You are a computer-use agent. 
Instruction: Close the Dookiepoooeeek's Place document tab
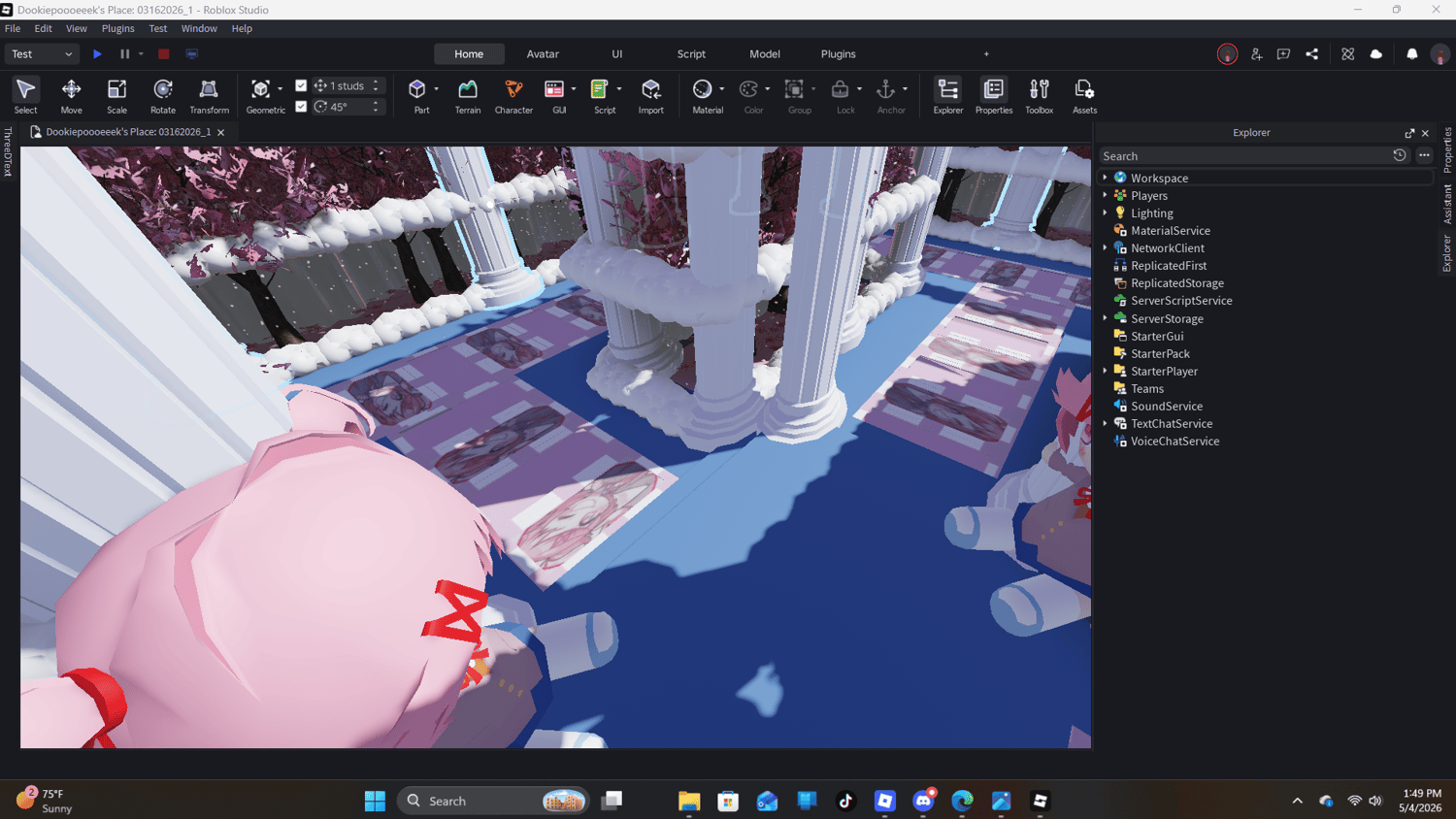pyautogui.click(x=221, y=133)
